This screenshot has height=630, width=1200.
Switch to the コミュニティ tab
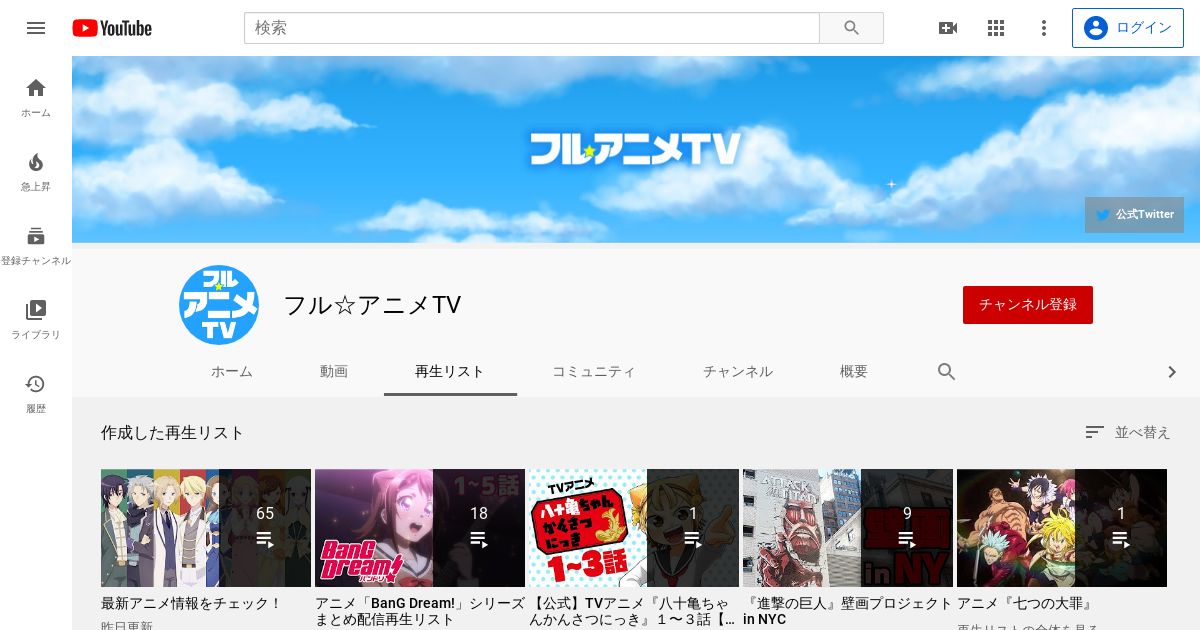pyautogui.click(x=594, y=372)
